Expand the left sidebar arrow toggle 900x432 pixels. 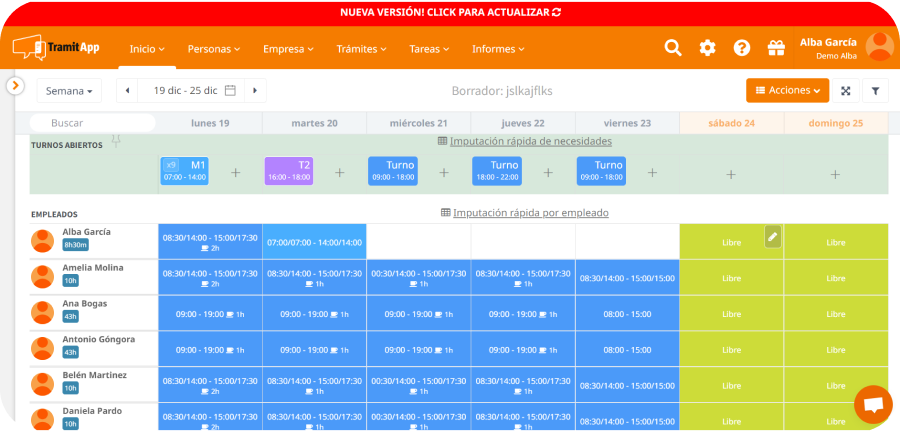click(x=15, y=86)
